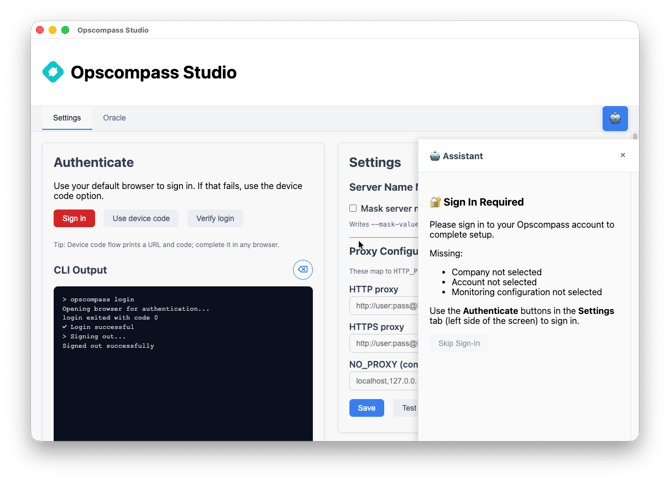Click the Assistant panel robot icon
The width and height of the screenshot is (670, 482).
[x=435, y=156]
